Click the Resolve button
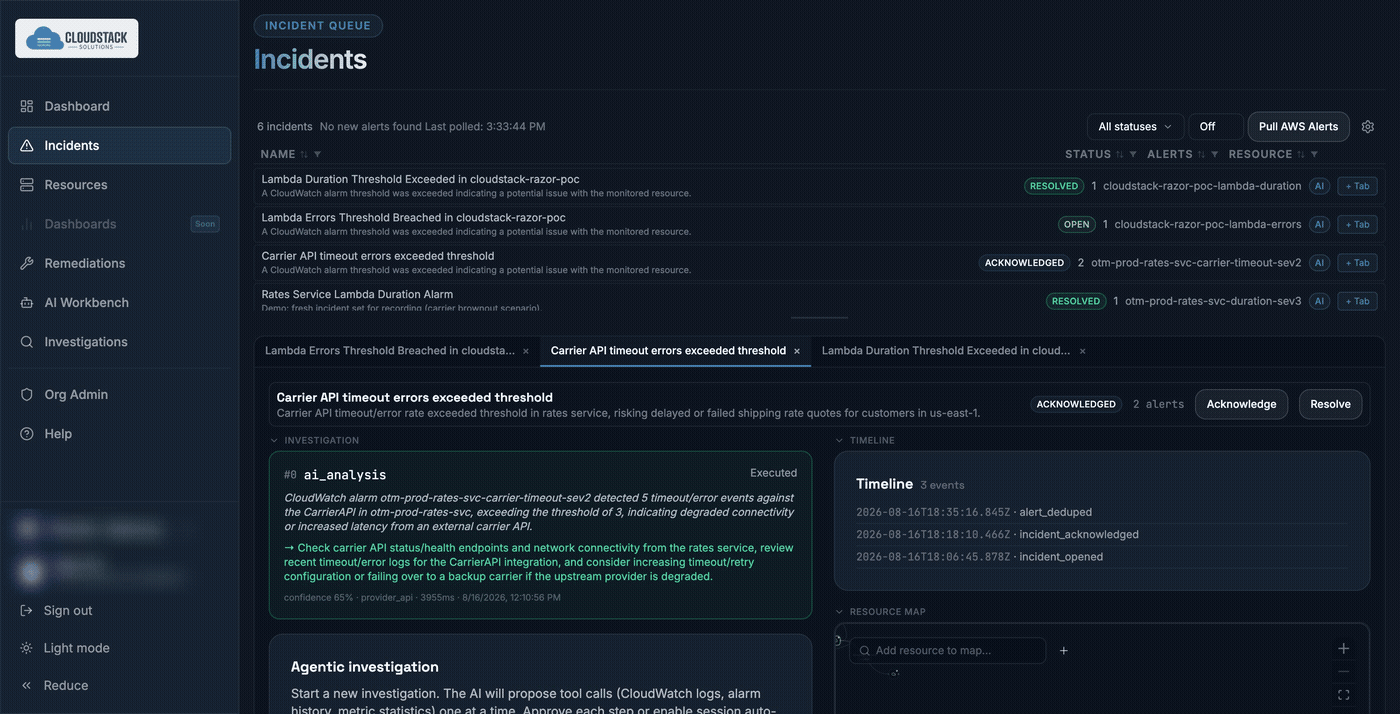1400x714 pixels. (x=1330, y=404)
